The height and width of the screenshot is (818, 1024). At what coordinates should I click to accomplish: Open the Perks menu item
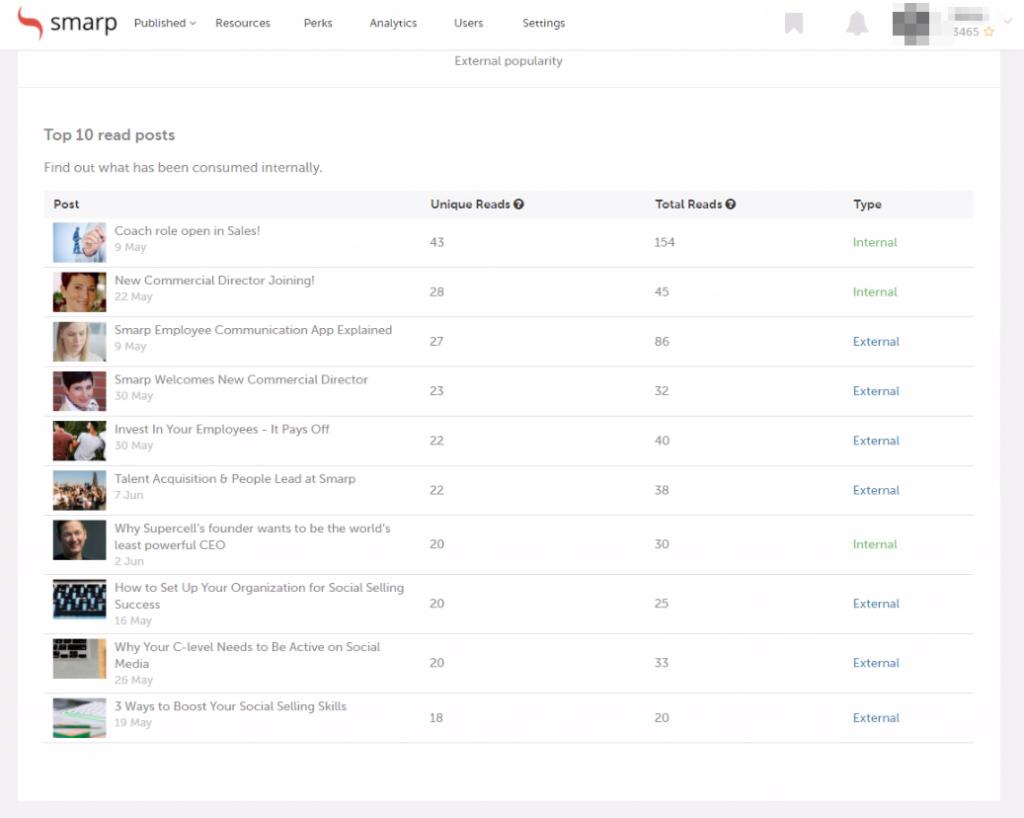[x=318, y=23]
